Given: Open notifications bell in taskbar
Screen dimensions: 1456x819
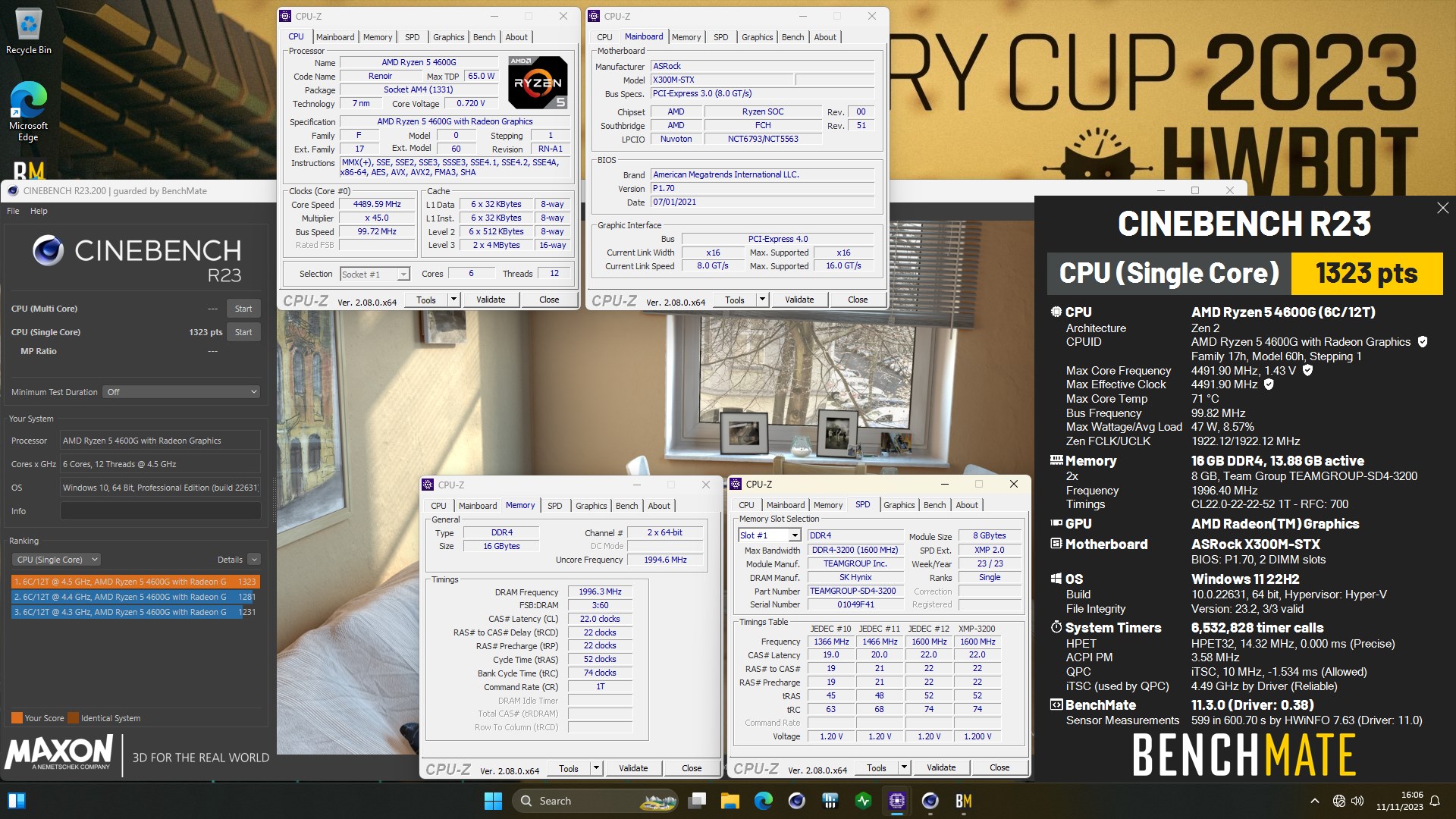Looking at the screenshot, I should click(1435, 801).
